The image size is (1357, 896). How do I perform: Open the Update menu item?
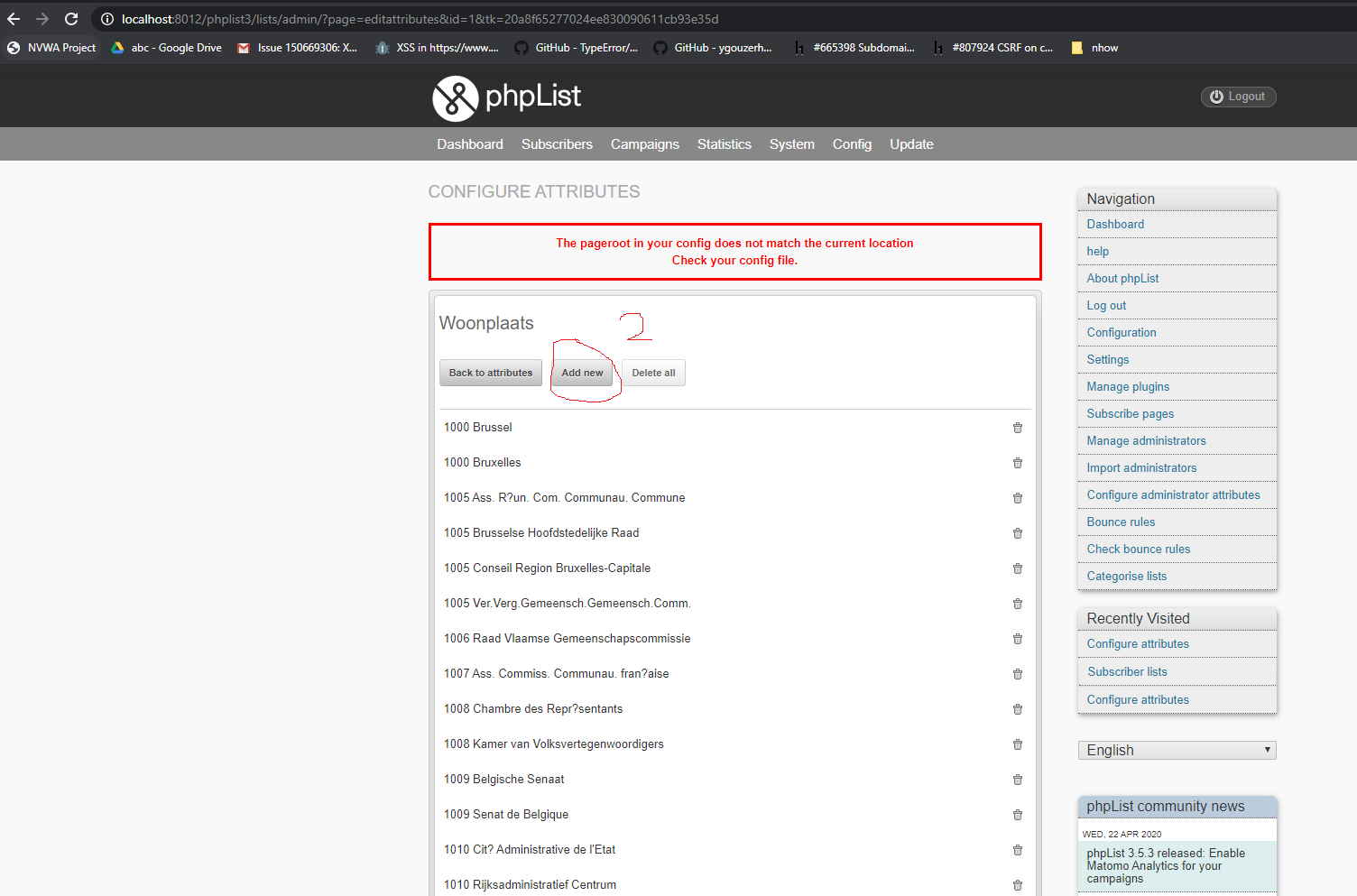pos(911,144)
